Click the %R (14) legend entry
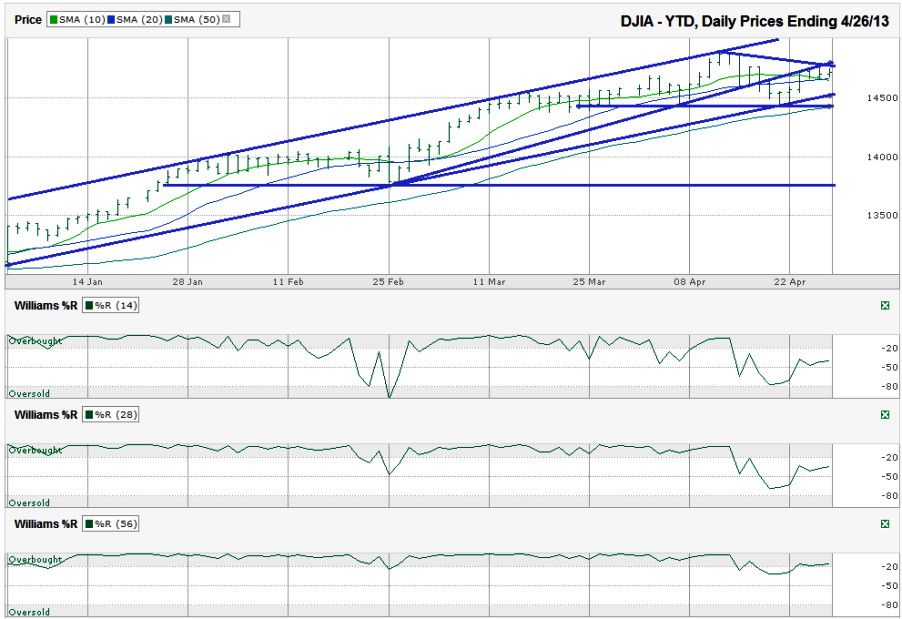902x619 pixels. 110,305
